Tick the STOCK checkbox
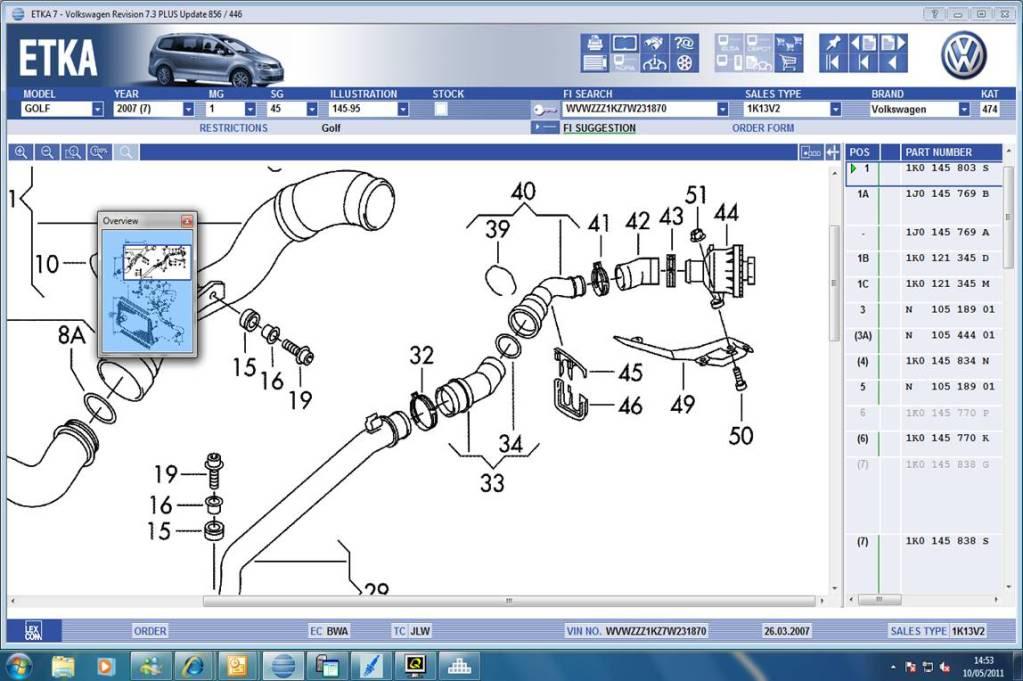Screen dimensions: 1023x681 click(x=441, y=109)
